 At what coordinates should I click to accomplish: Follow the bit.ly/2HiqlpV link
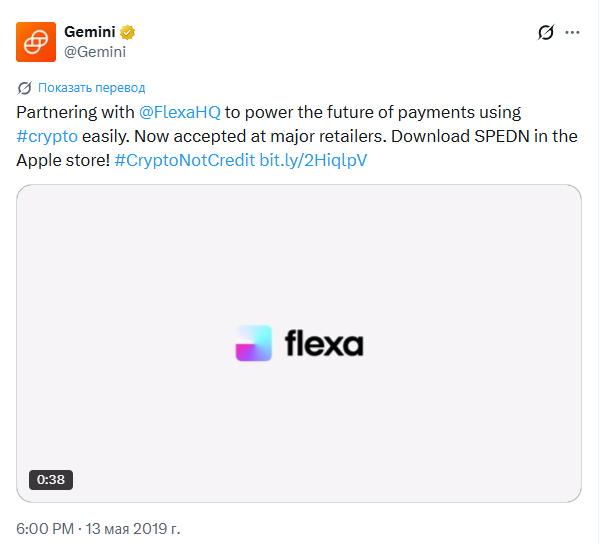(313, 160)
